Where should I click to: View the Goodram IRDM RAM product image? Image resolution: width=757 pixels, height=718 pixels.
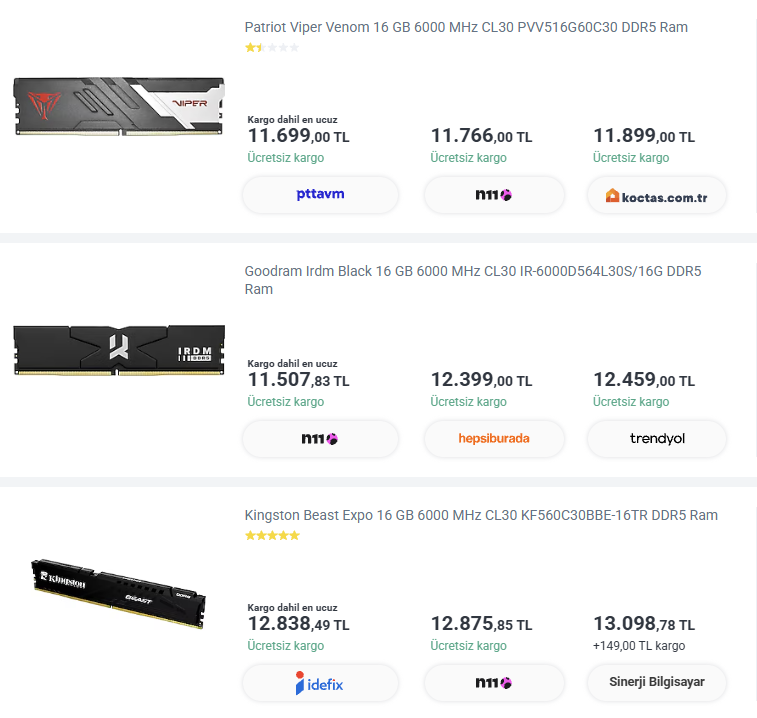[x=119, y=350]
